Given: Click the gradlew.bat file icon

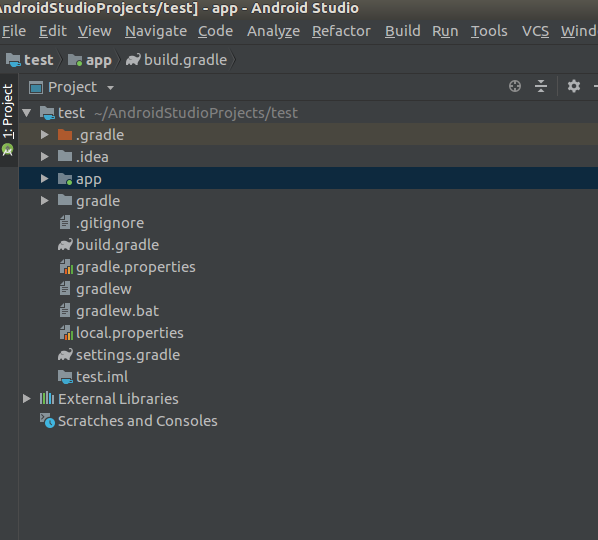Looking at the screenshot, I should 65,310.
